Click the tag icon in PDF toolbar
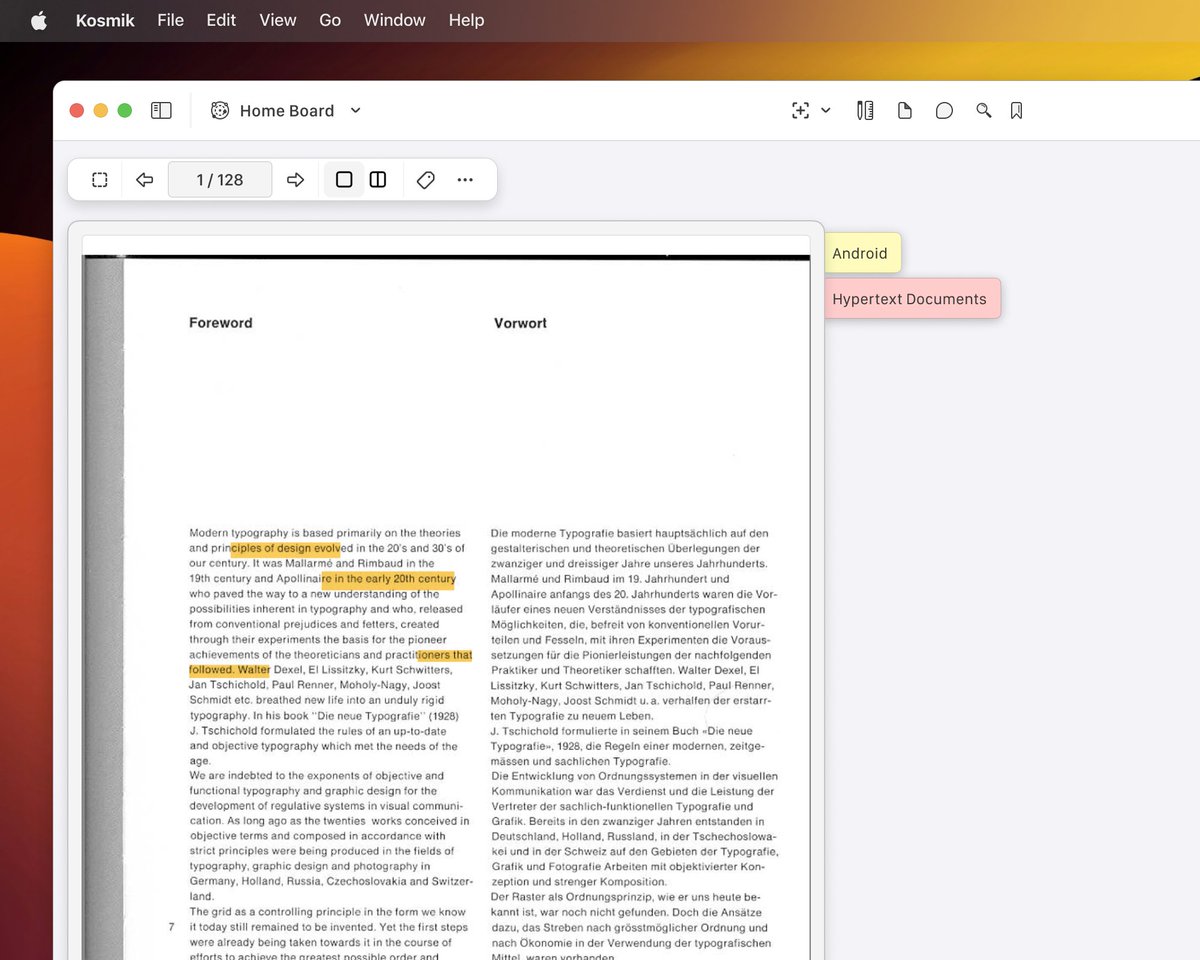The image size is (1200, 960). click(426, 180)
